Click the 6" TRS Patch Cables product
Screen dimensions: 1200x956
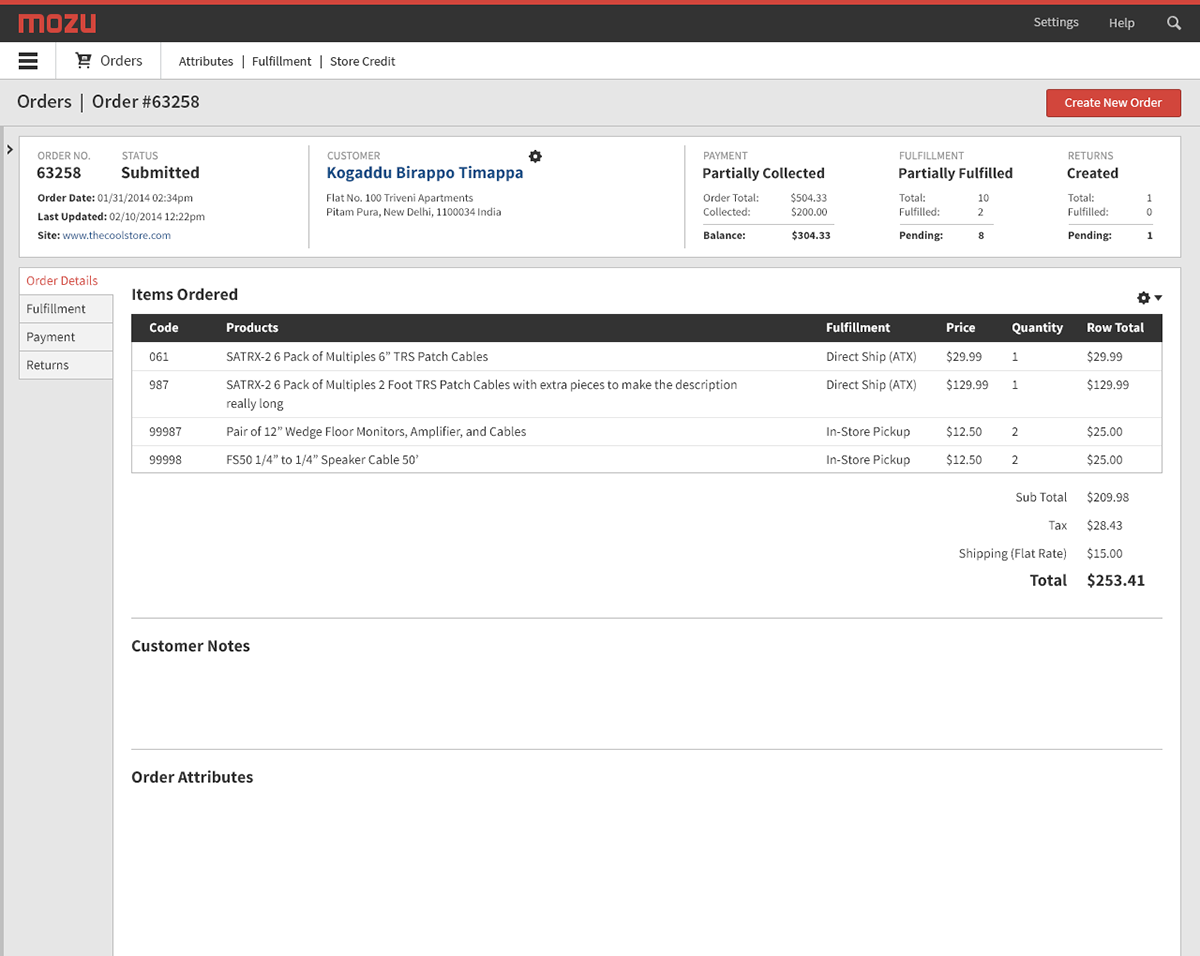tap(357, 357)
